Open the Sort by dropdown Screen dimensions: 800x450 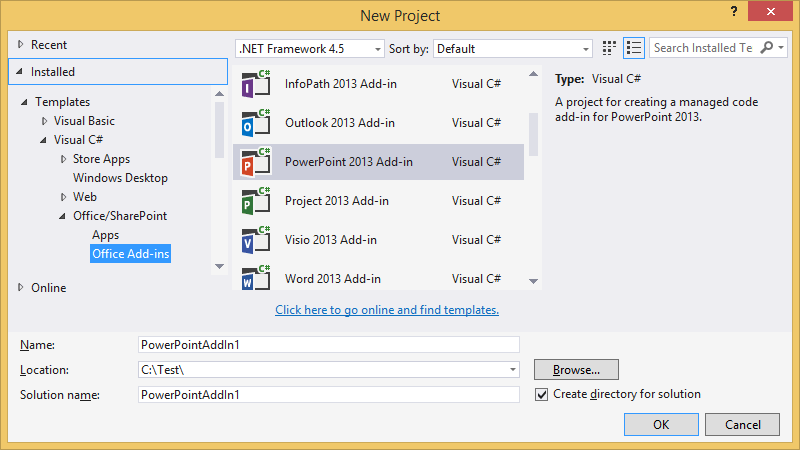point(586,48)
